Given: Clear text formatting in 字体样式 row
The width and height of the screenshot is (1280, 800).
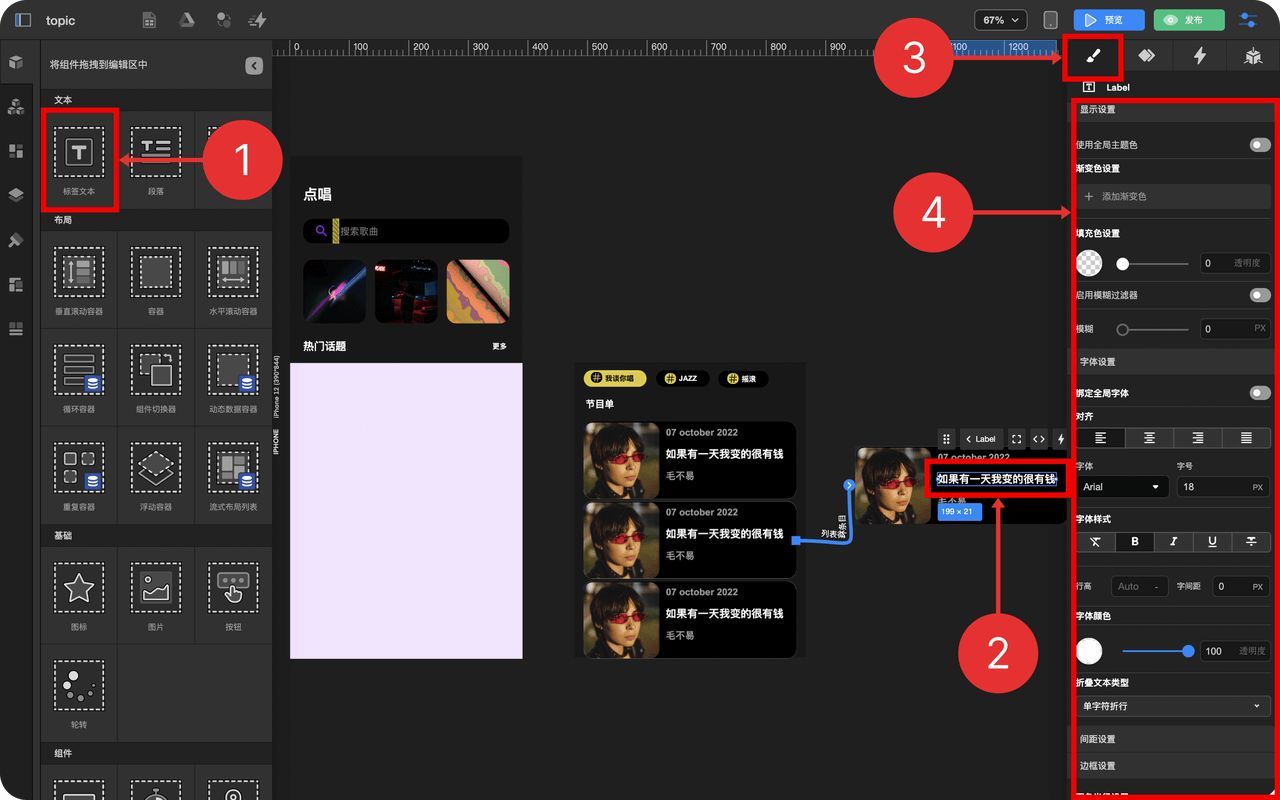Looking at the screenshot, I should 1096,541.
